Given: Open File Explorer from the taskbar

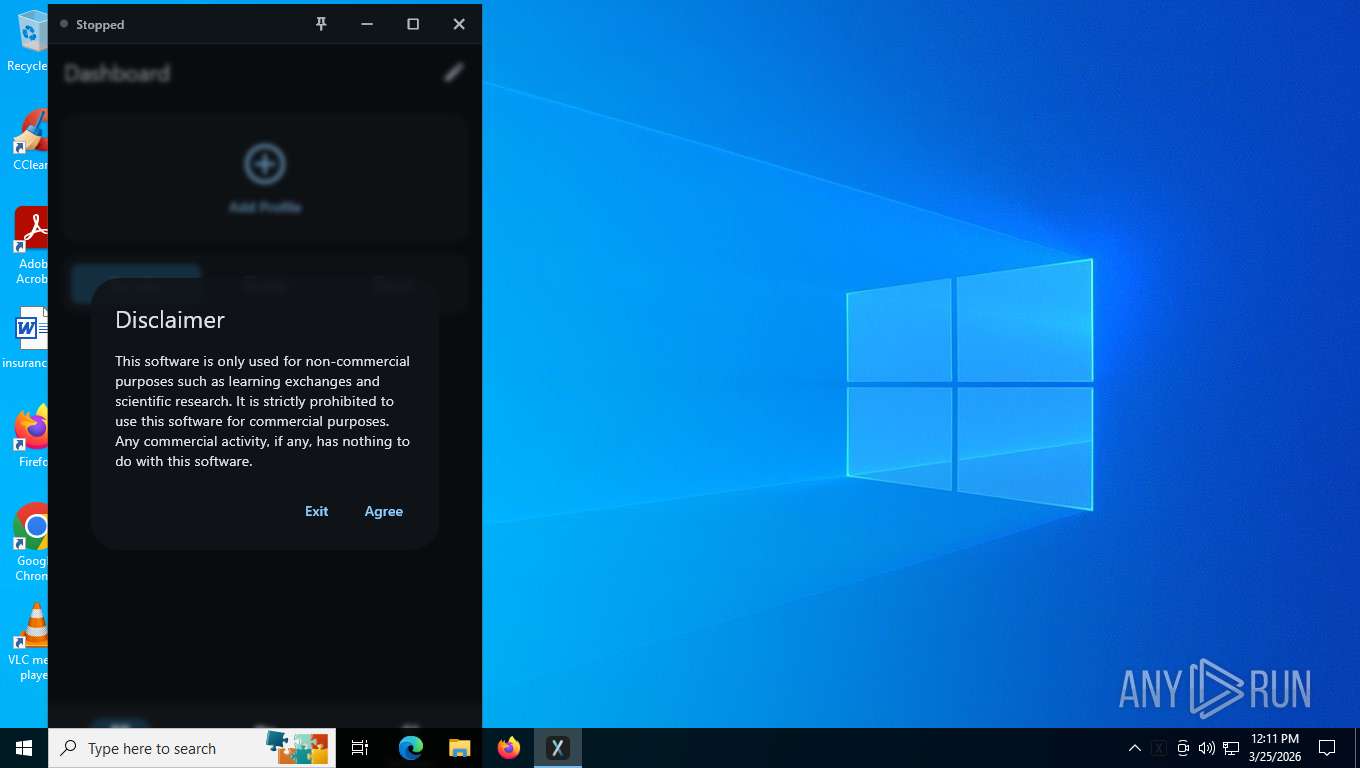Looking at the screenshot, I should tap(459, 748).
